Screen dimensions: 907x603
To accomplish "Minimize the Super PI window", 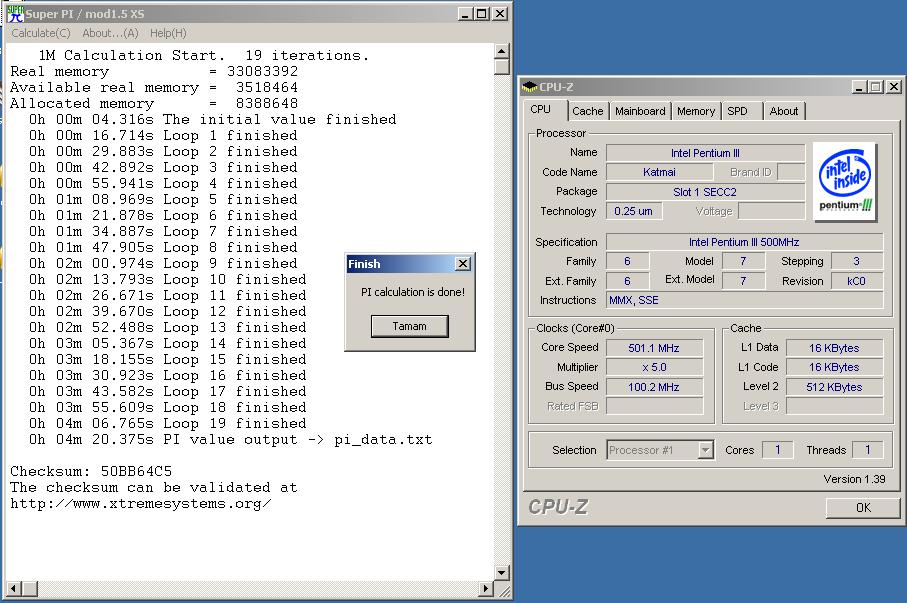I will (465, 13).
